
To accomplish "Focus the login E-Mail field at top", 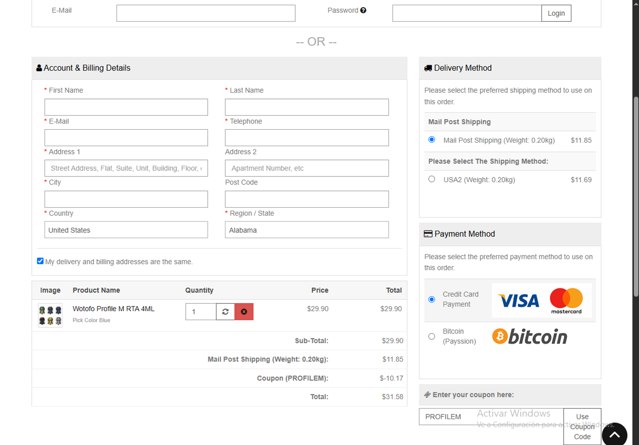I will [x=206, y=13].
